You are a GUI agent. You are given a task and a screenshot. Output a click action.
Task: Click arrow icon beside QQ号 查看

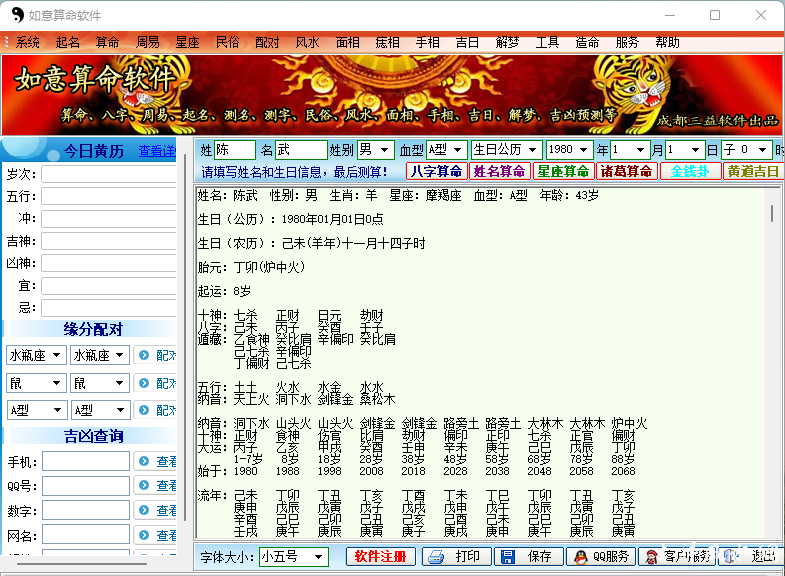144,486
